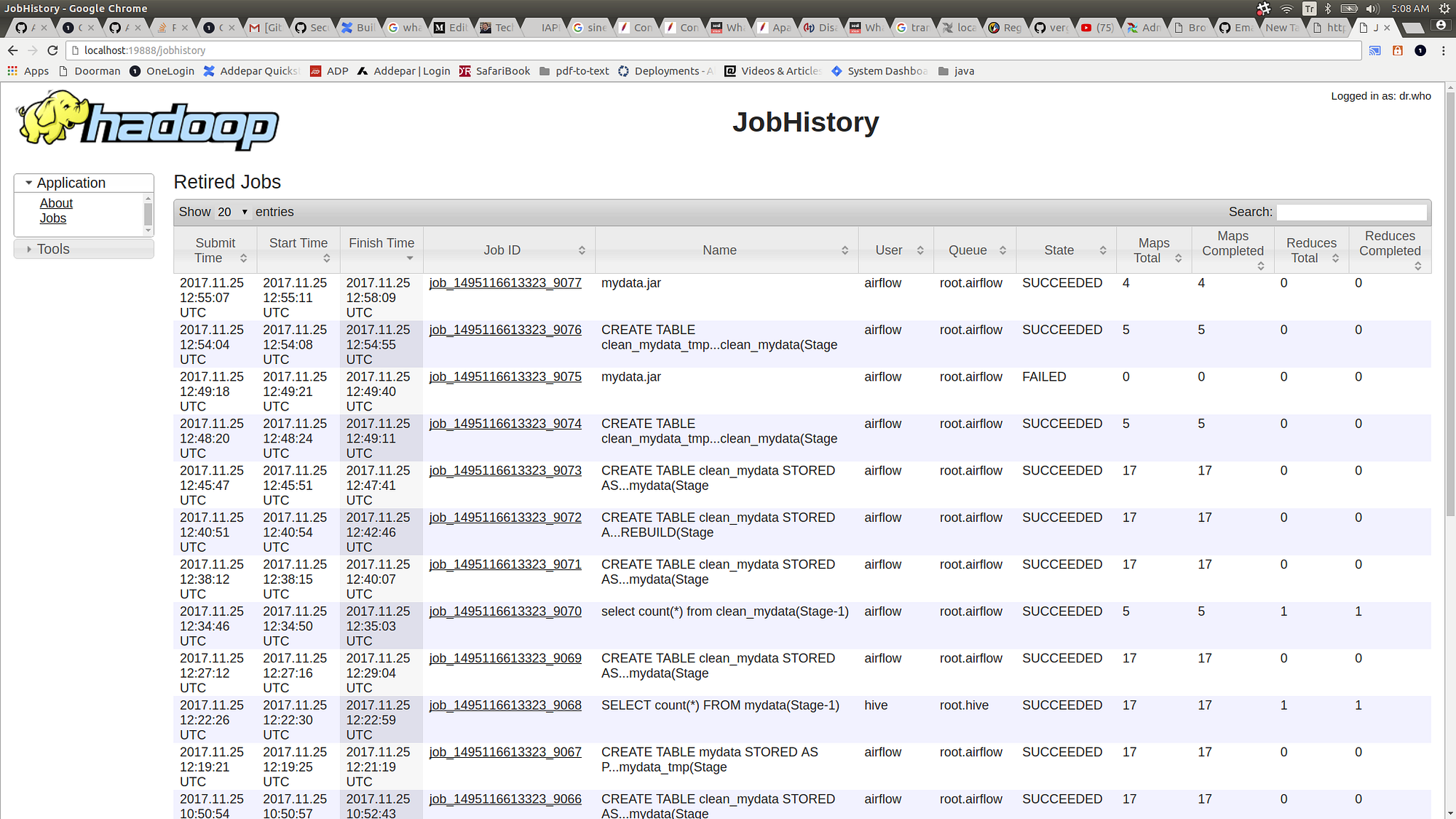Screen dimensions: 1456x819
Task: Open the About link in sidebar
Action: pyautogui.click(x=56, y=203)
